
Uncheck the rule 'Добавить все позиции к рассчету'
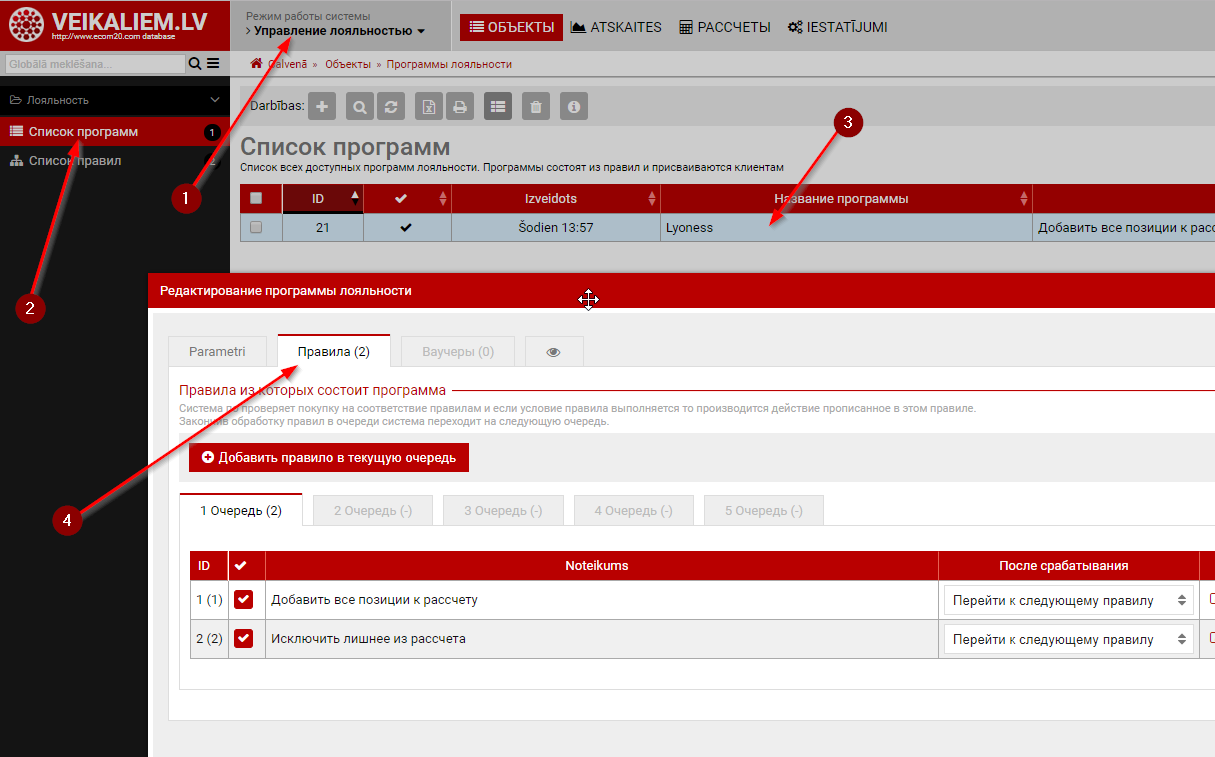[x=243, y=600]
